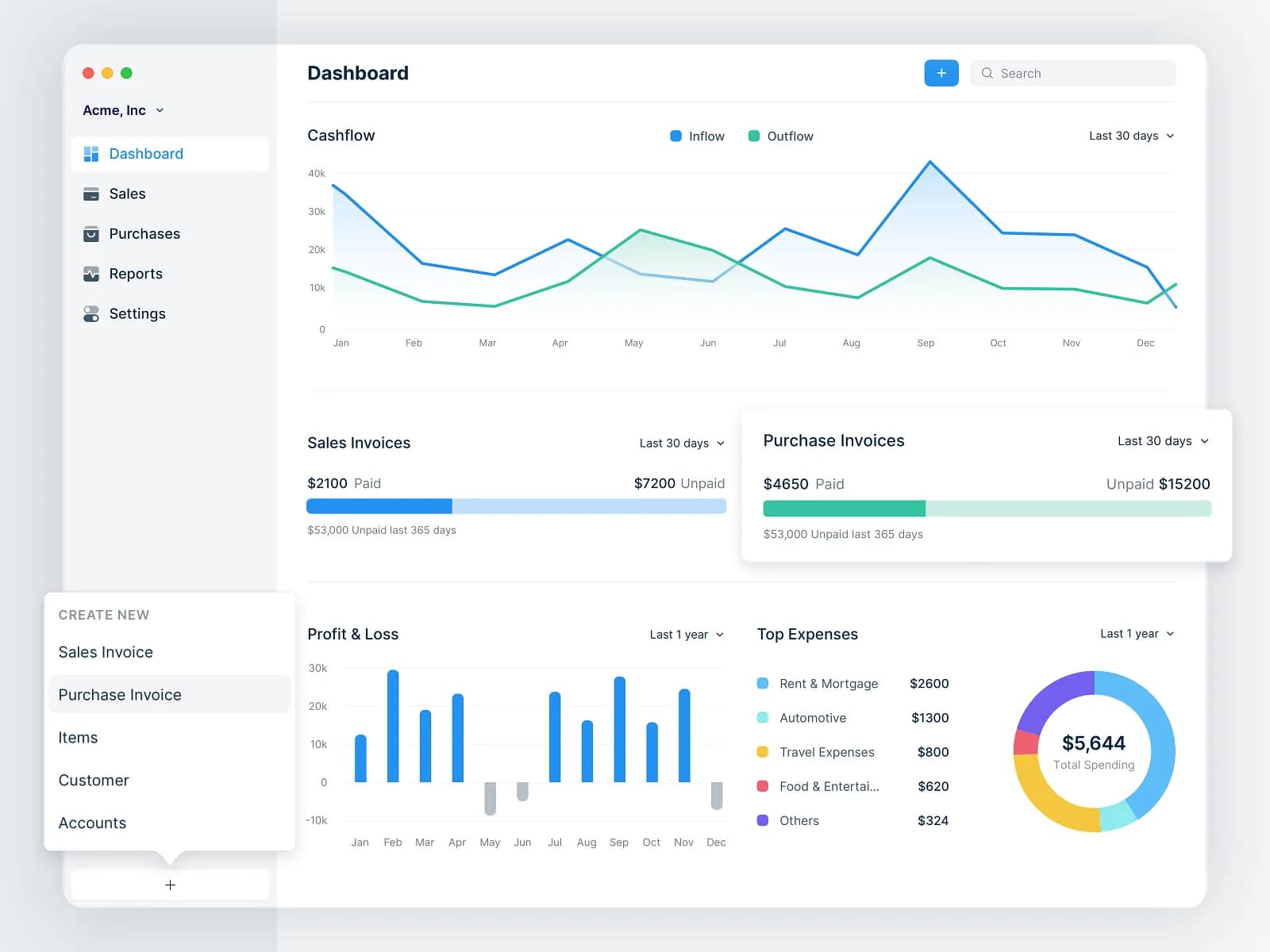Screen dimensions: 1270x952
Task: Click the plus icon below the Create New menu
Action: click(170, 884)
